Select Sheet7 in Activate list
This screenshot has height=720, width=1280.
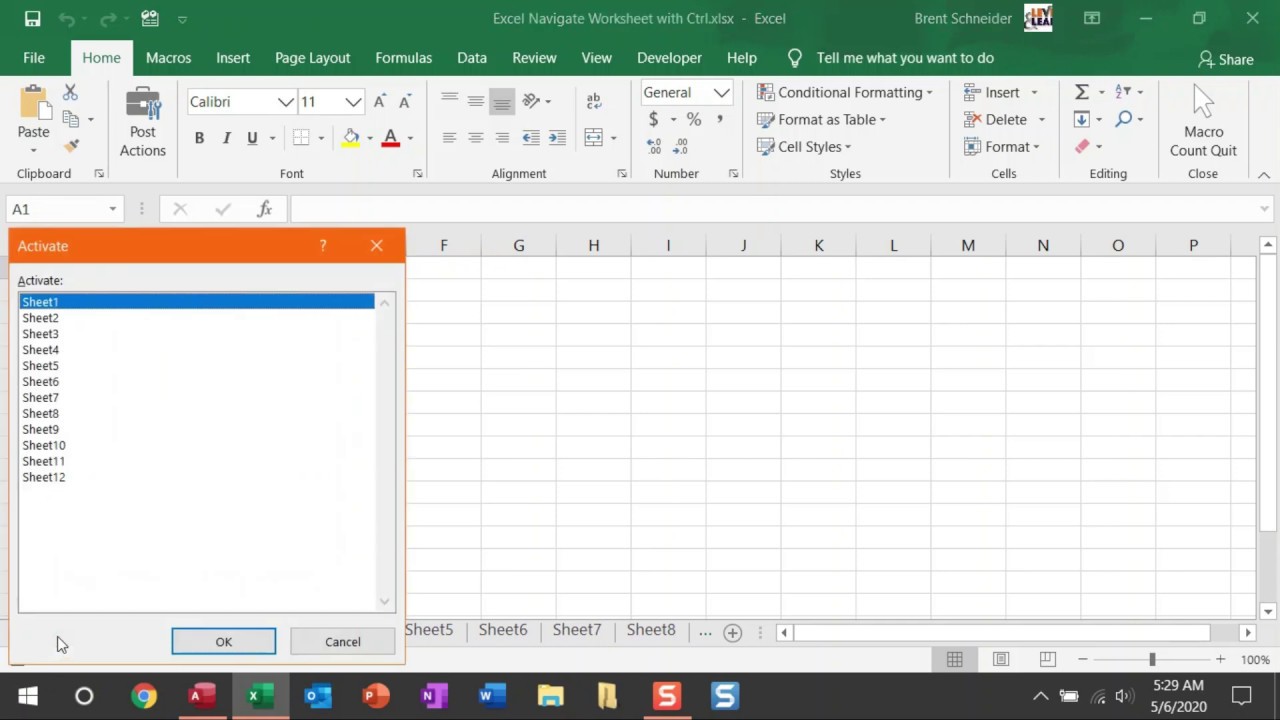[197, 397]
